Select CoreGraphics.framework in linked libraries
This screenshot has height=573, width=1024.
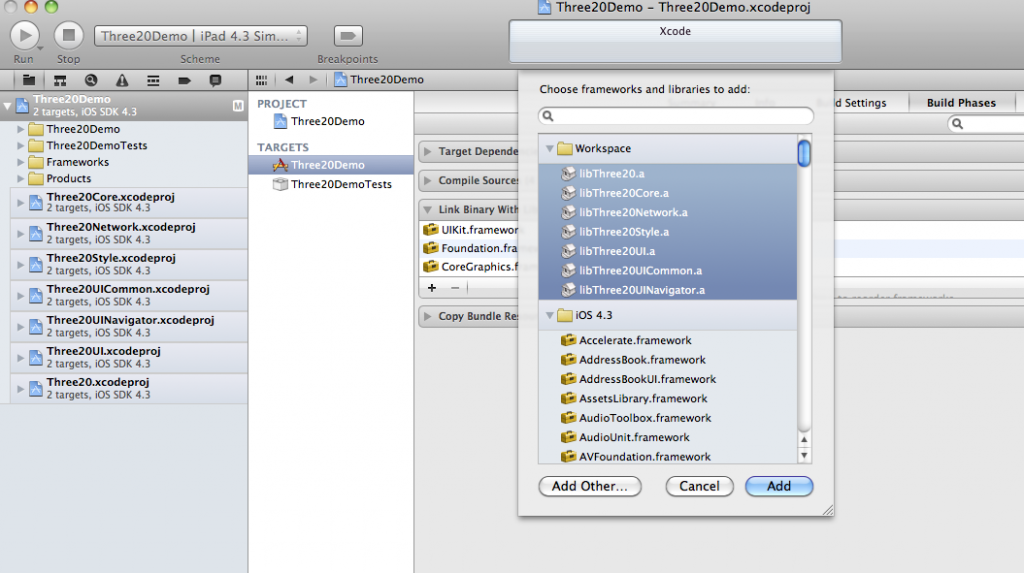470,267
